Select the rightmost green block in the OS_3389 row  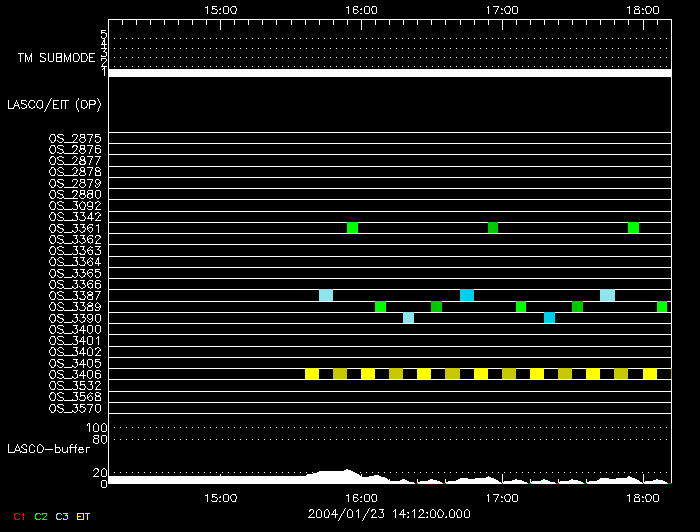[x=662, y=307]
